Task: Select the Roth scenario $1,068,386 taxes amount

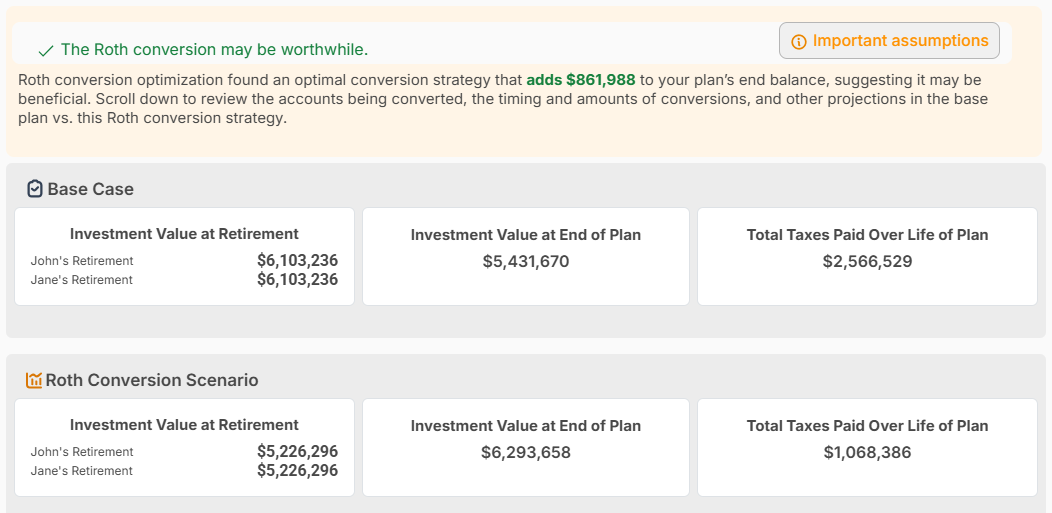Action: click(x=867, y=453)
